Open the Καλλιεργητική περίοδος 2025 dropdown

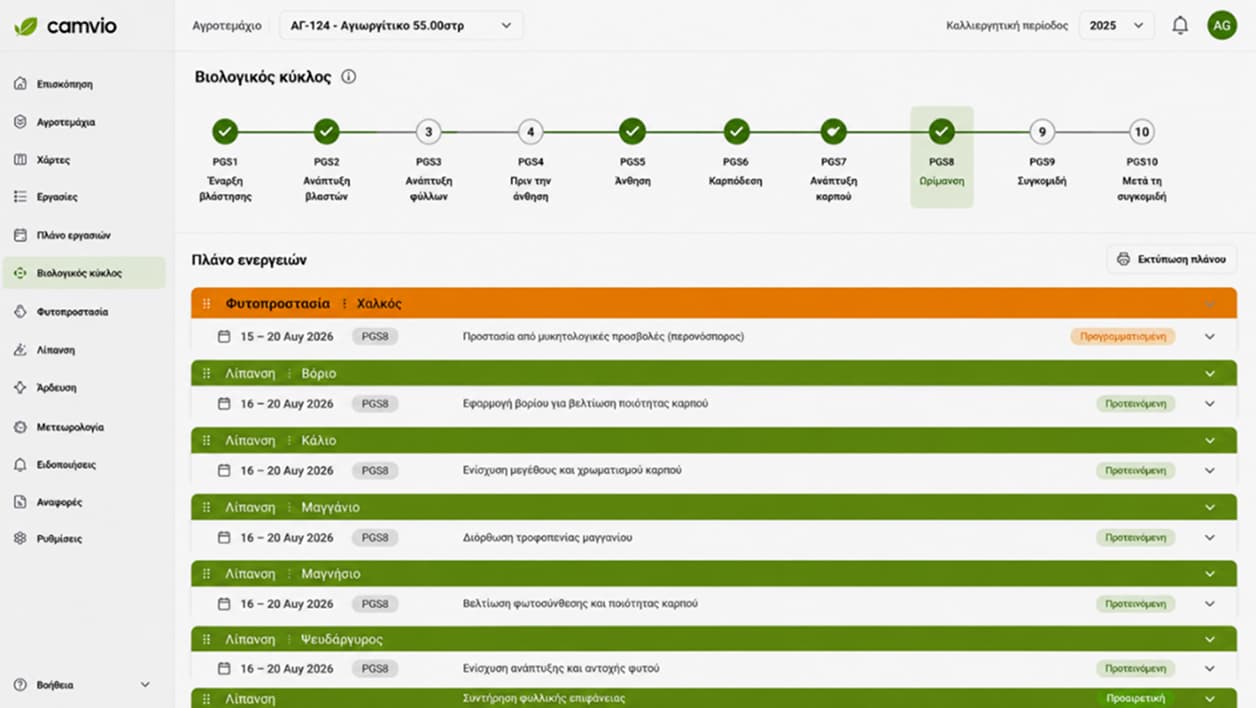pyautogui.click(x=1116, y=26)
